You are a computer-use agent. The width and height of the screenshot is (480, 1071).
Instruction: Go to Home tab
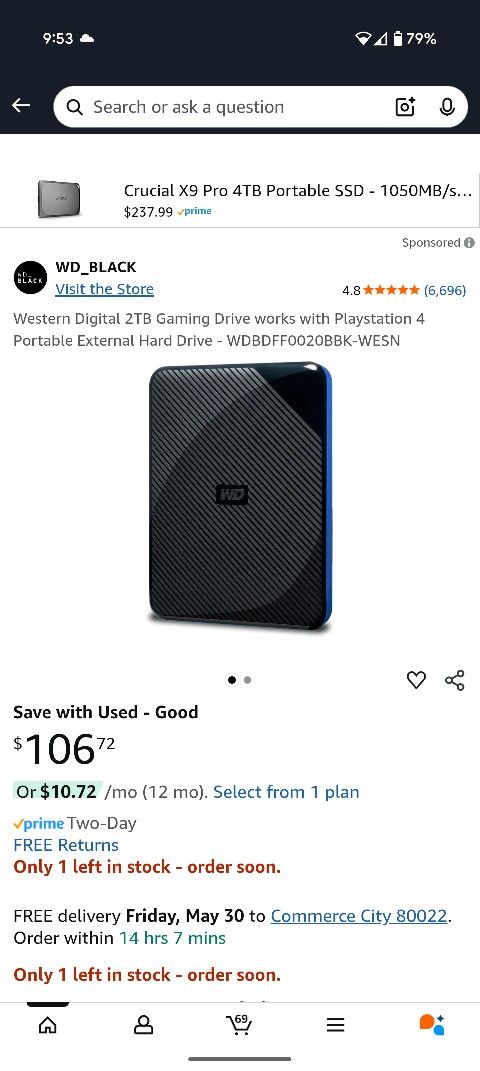(x=47, y=1025)
